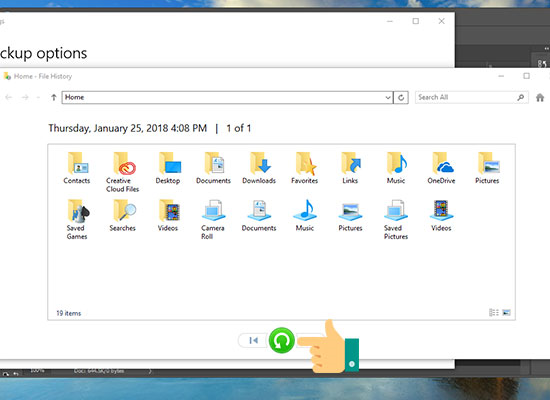Select the OneDrive folder
This screenshot has height=400, width=550.
pyautogui.click(x=441, y=168)
